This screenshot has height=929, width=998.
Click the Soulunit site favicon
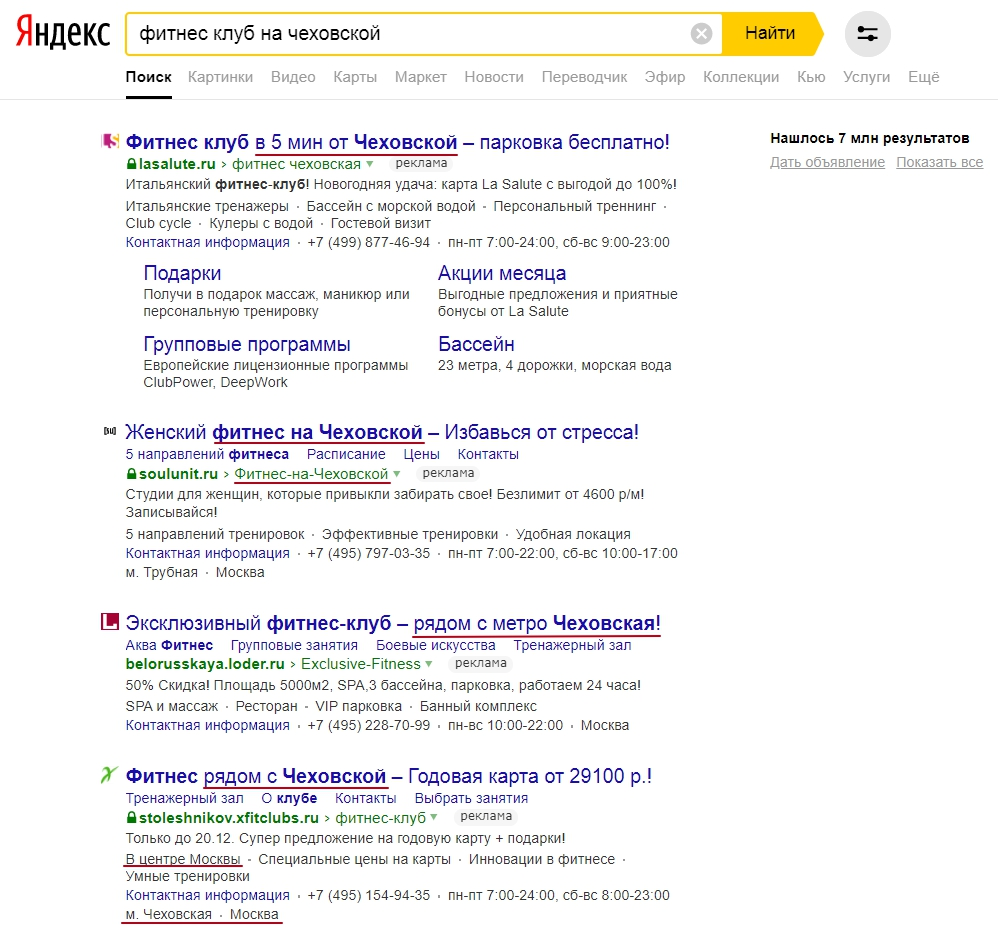(x=110, y=432)
